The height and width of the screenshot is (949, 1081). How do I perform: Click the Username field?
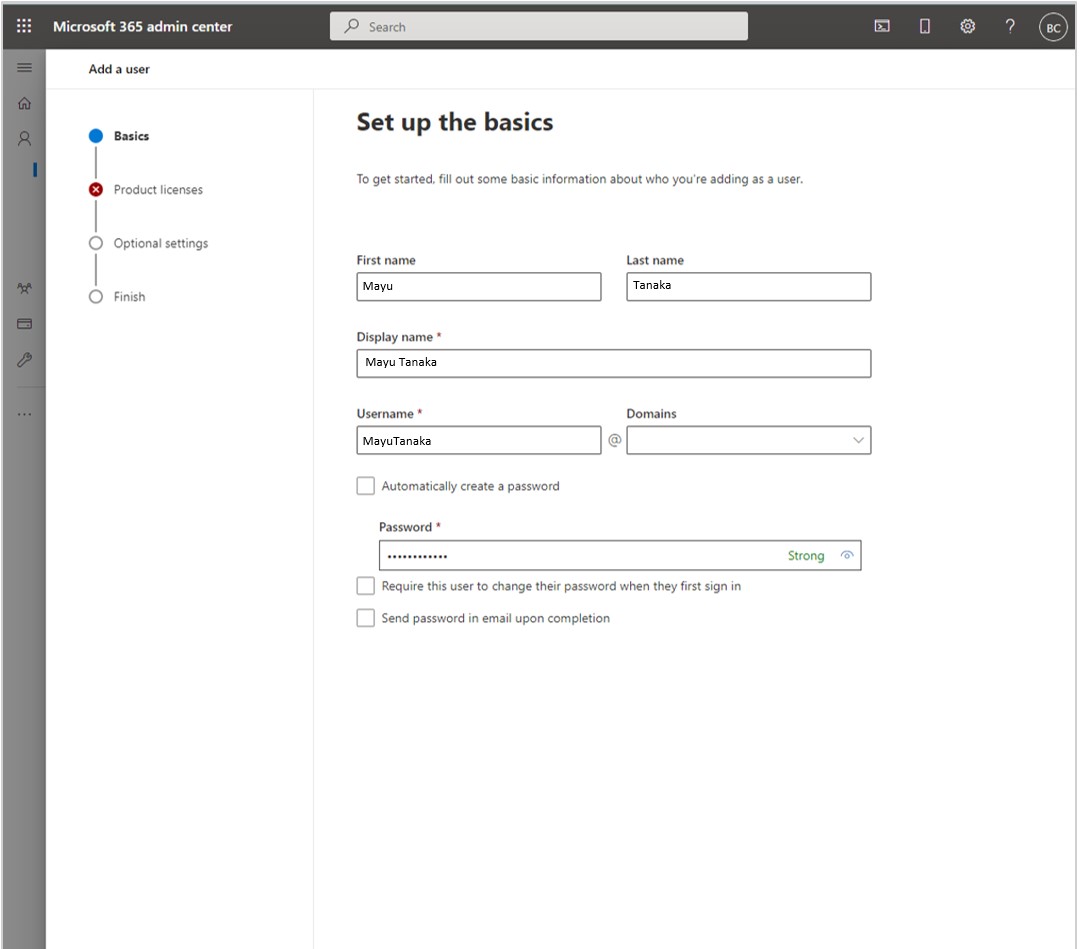[x=478, y=440]
